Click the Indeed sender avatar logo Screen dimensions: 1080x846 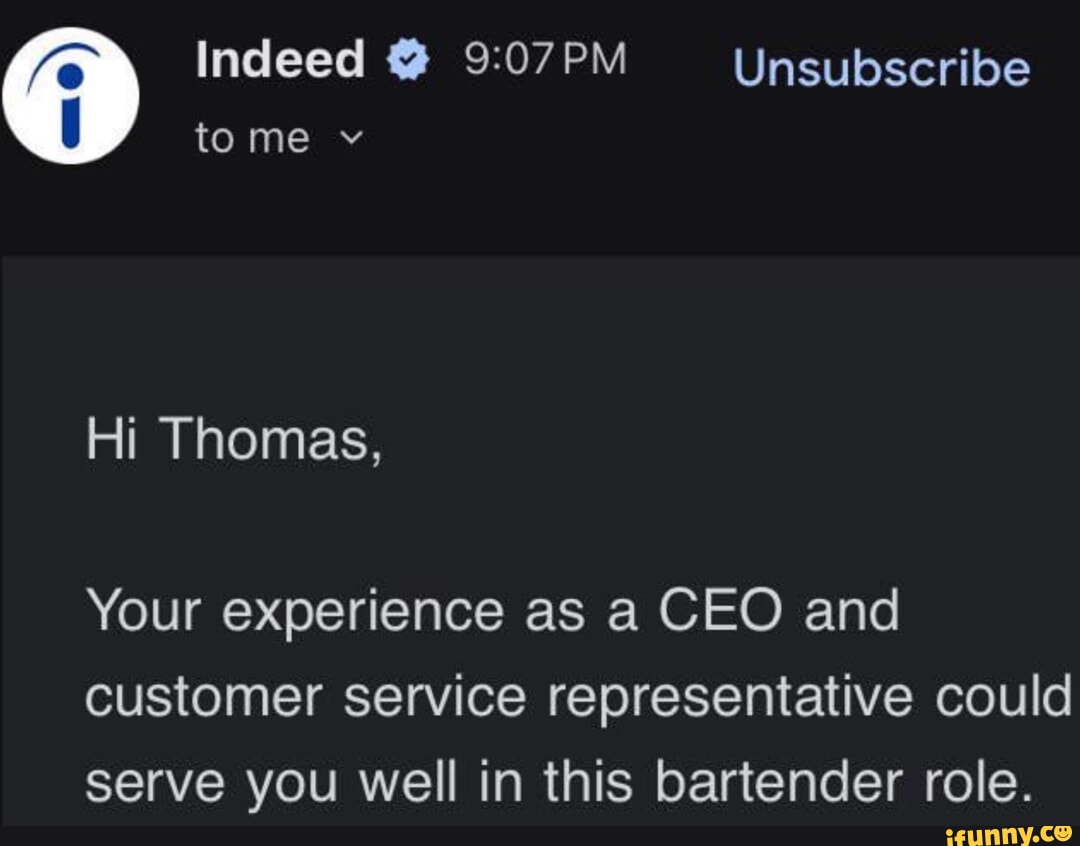tap(70, 95)
